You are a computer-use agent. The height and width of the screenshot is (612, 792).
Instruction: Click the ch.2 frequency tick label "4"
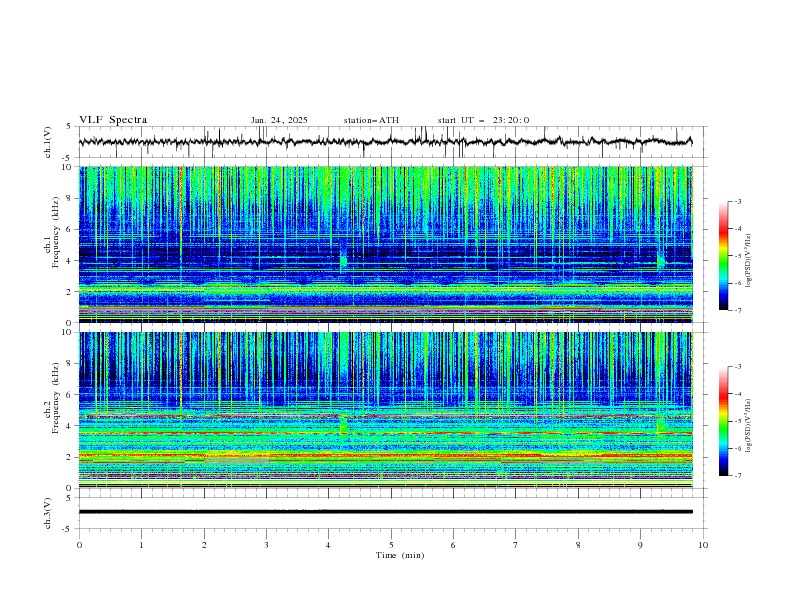click(x=71, y=426)
